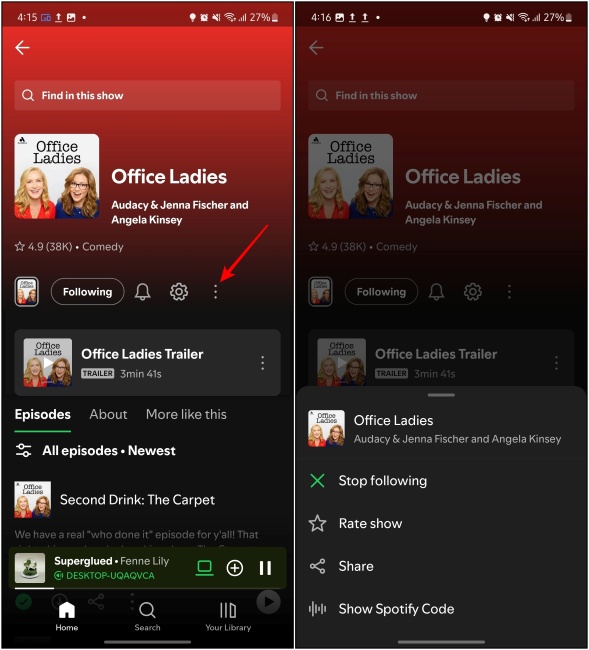Viewport: 589px width, 650px height.
Task: Tap dimmed gear icon on right screen
Action: [x=473, y=292]
